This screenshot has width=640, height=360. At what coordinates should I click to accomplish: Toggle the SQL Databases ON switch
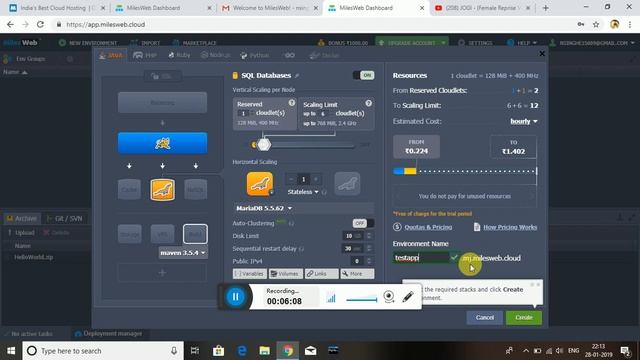364,75
